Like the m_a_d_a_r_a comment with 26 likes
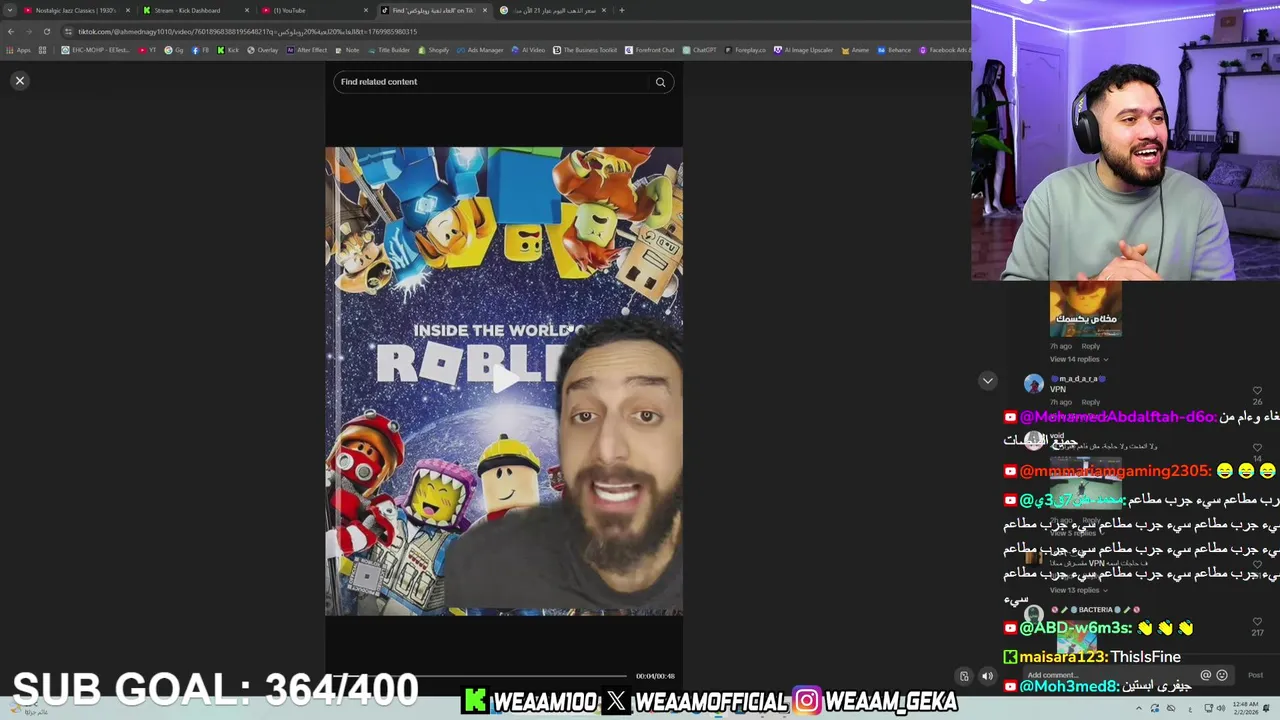Viewport: 1280px width, 720px height. point(1257,391)
